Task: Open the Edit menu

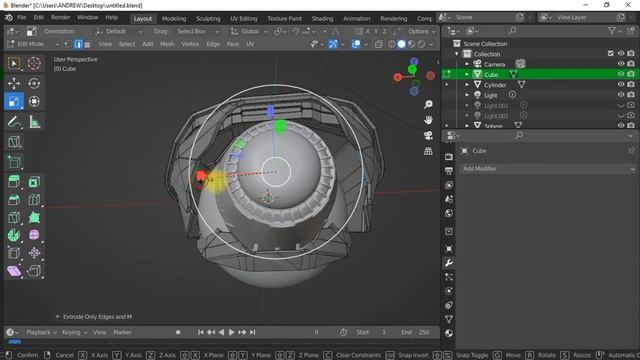Action: (x=38, y=18)
